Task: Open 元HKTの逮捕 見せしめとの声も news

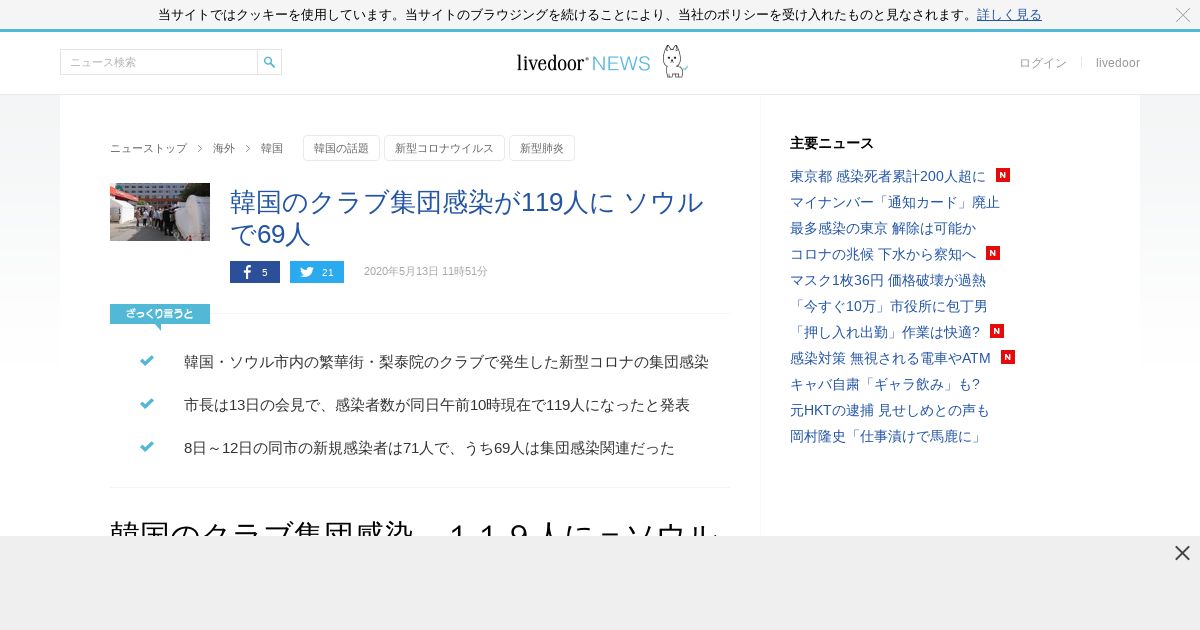Action: click(890, 410)
